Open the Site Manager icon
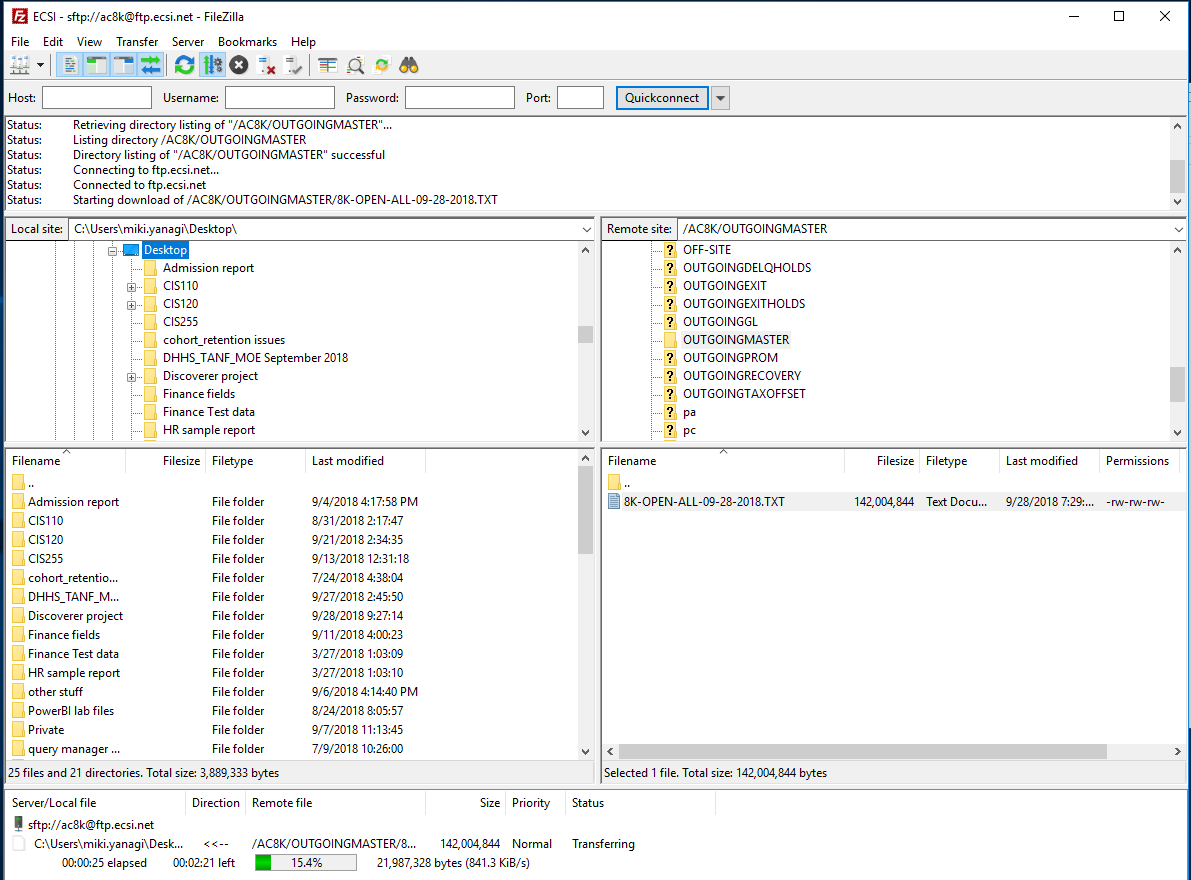Viewport: 1191px width, 880px height. click(20, 66)
